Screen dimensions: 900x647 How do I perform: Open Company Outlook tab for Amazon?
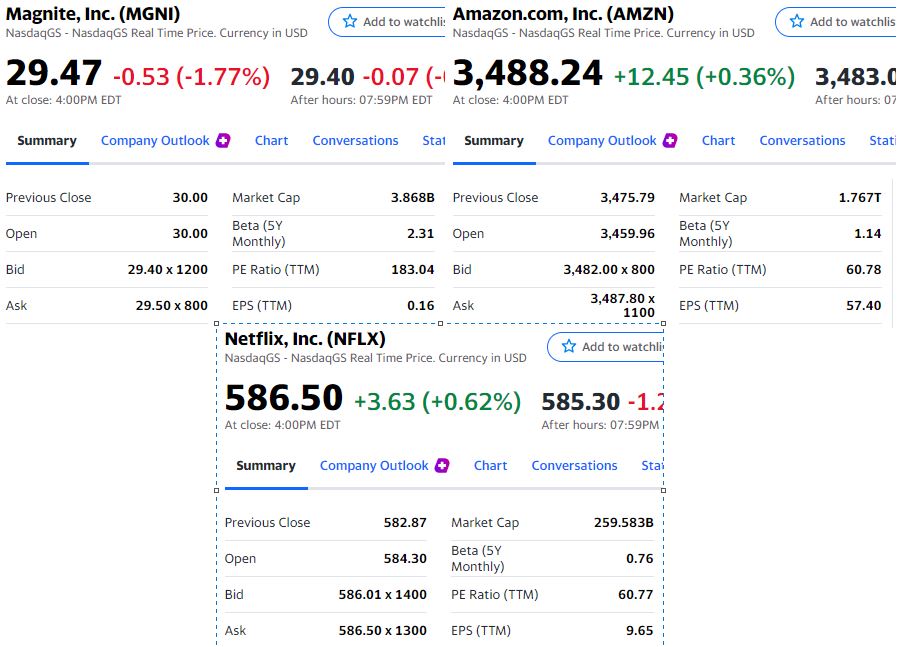602,141
